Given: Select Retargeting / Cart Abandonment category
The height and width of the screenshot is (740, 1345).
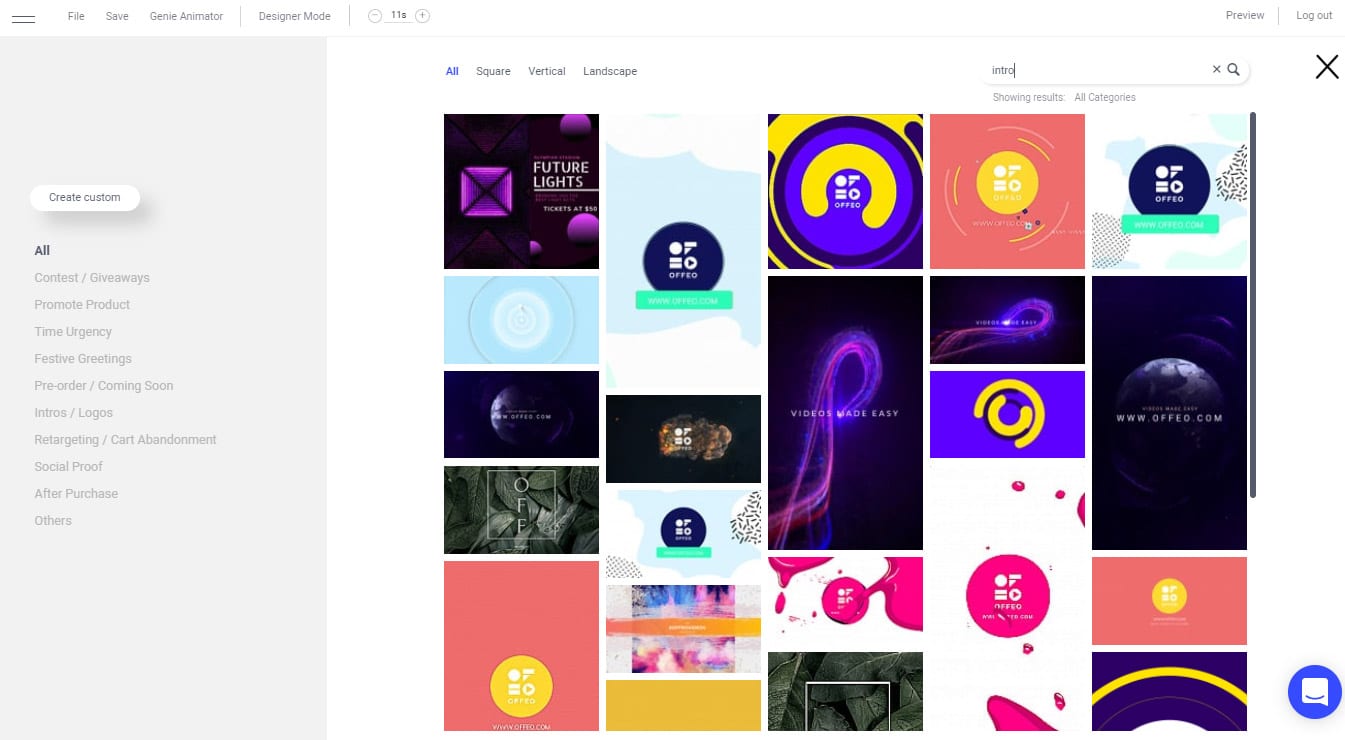Looking at the screenshot, I should point(125,439).
